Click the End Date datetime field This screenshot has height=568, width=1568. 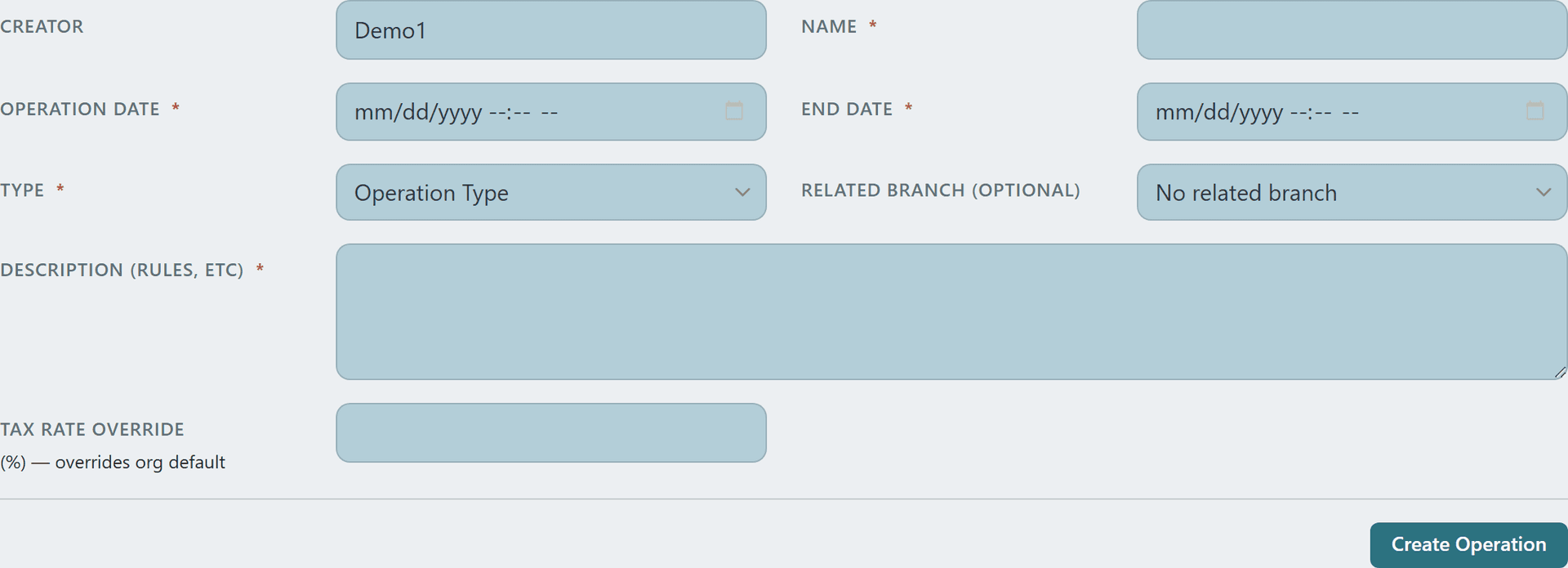coord(1352,111)
